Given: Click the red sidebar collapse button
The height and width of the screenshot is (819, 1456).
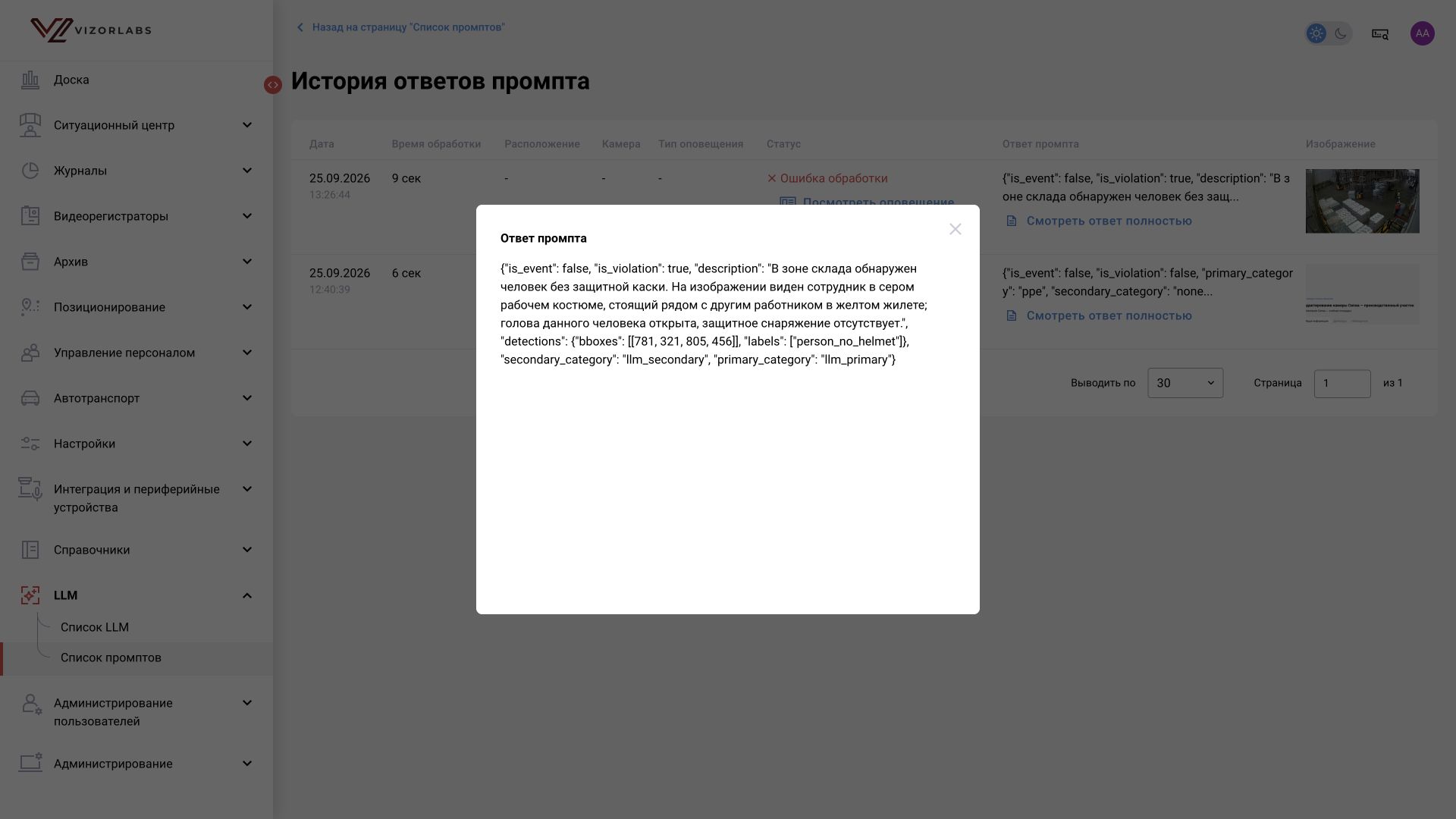Looking at the screenshot, I should (x=273, y=85).
